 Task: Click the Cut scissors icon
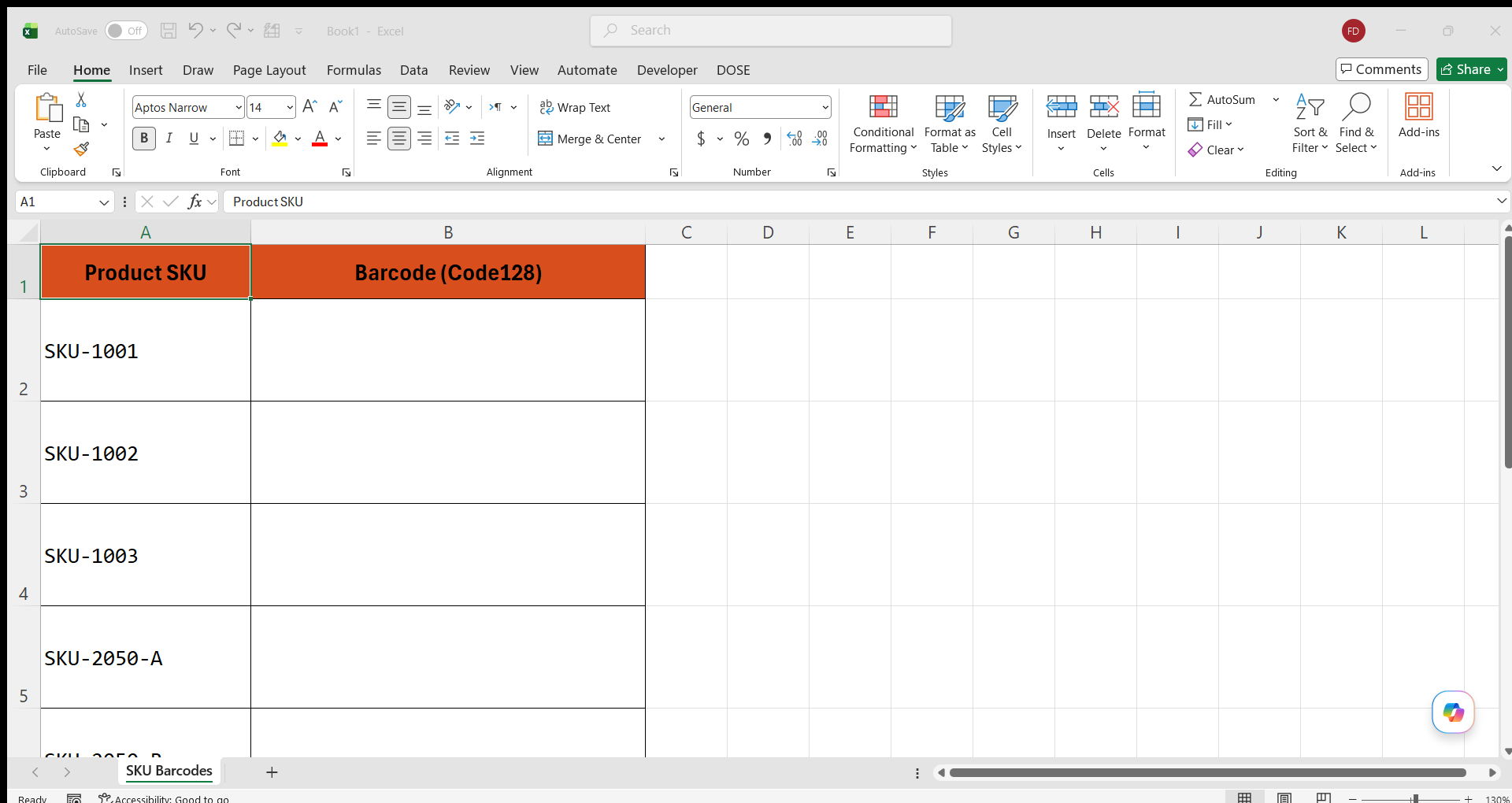pyautogui.click(x=81, y=100)
